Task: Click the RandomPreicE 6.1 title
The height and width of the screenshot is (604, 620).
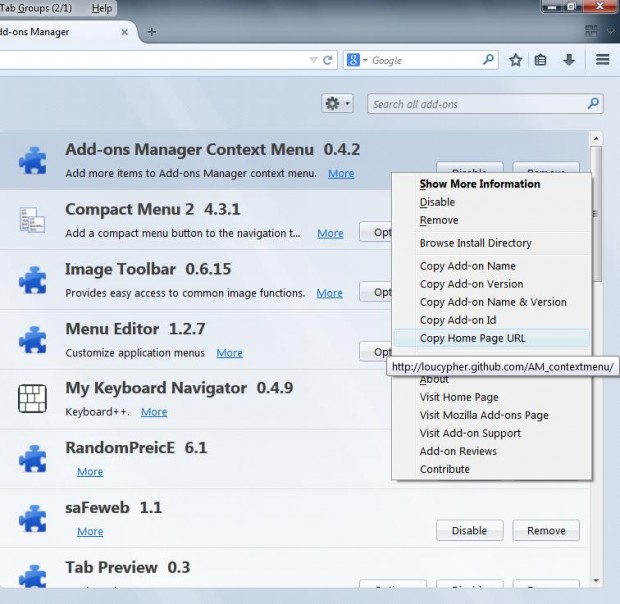Action: pos(136,448)
